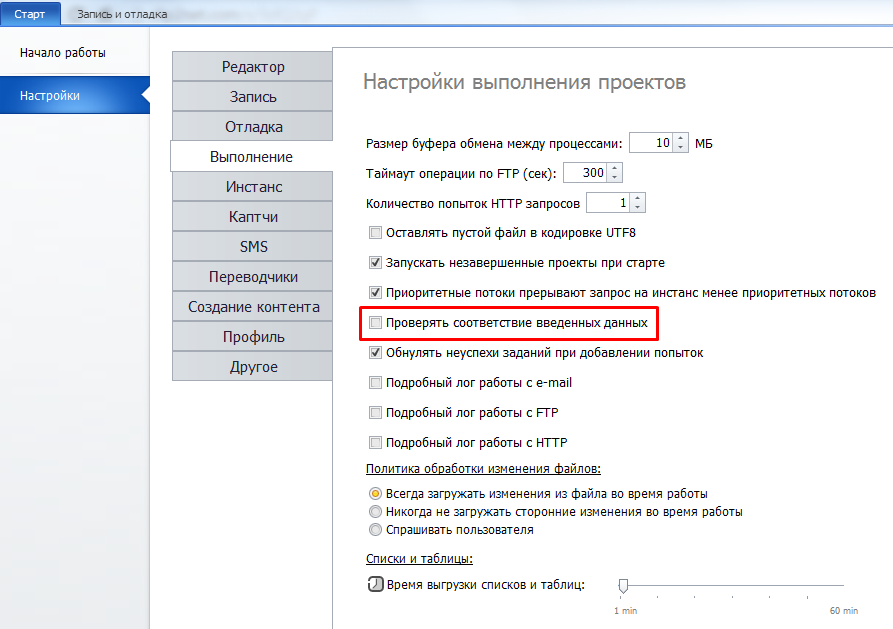Increase the FTP timeout with up arrow
Image resolution: width=893 pixels, height=629 pixels.
coord(615,168)
